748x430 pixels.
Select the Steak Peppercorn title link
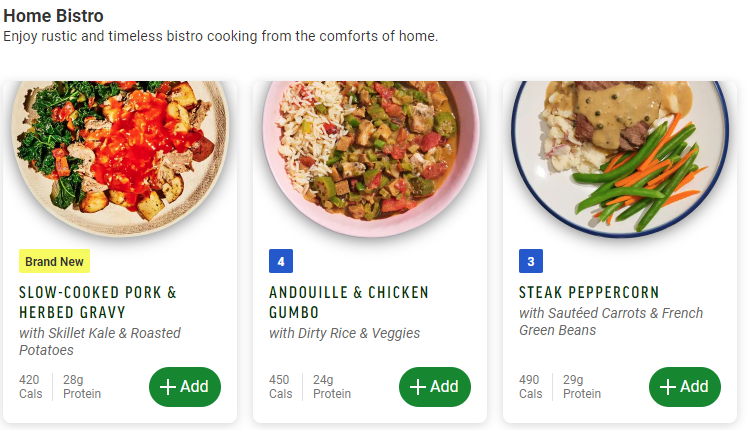click(x=589, y=293)
